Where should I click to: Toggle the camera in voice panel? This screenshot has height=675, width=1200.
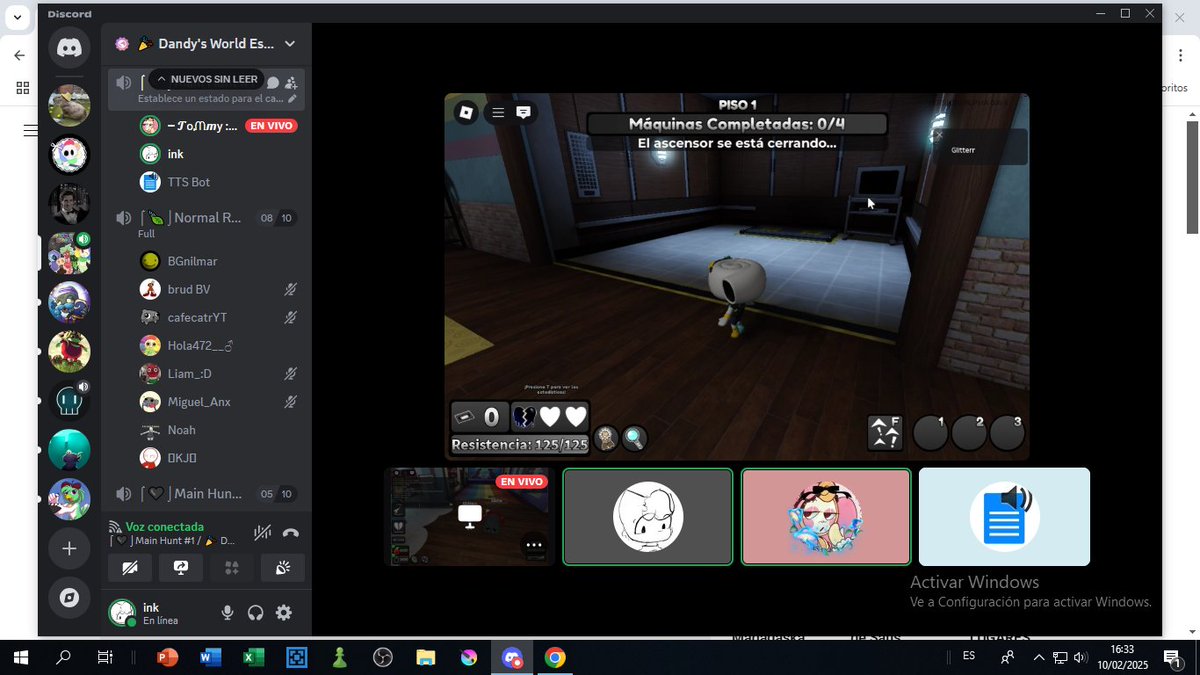(130, 568)
